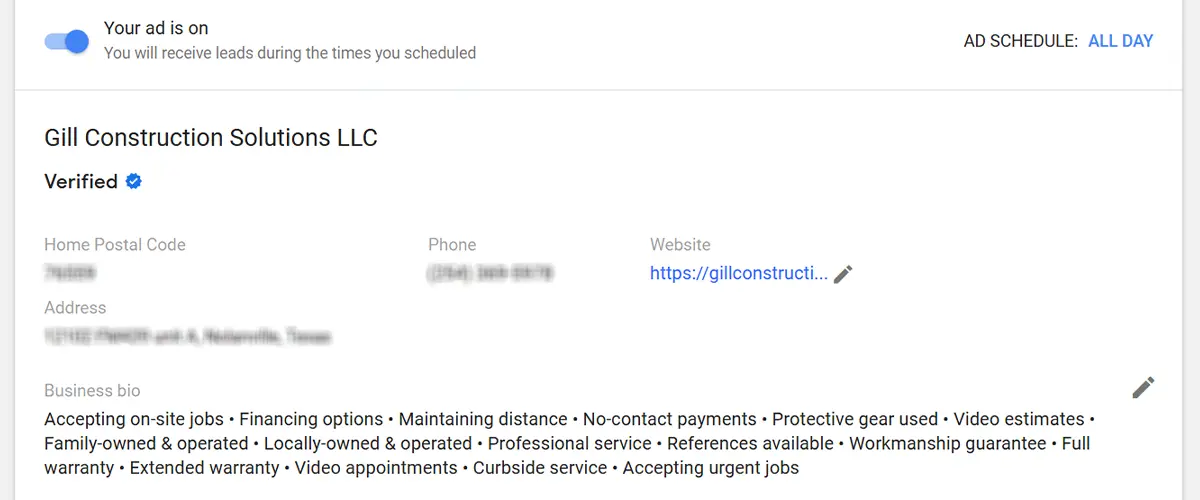Click the 'You will receive leads' description
Viewport: 1200px width, 500px height.
pos(290,53)
